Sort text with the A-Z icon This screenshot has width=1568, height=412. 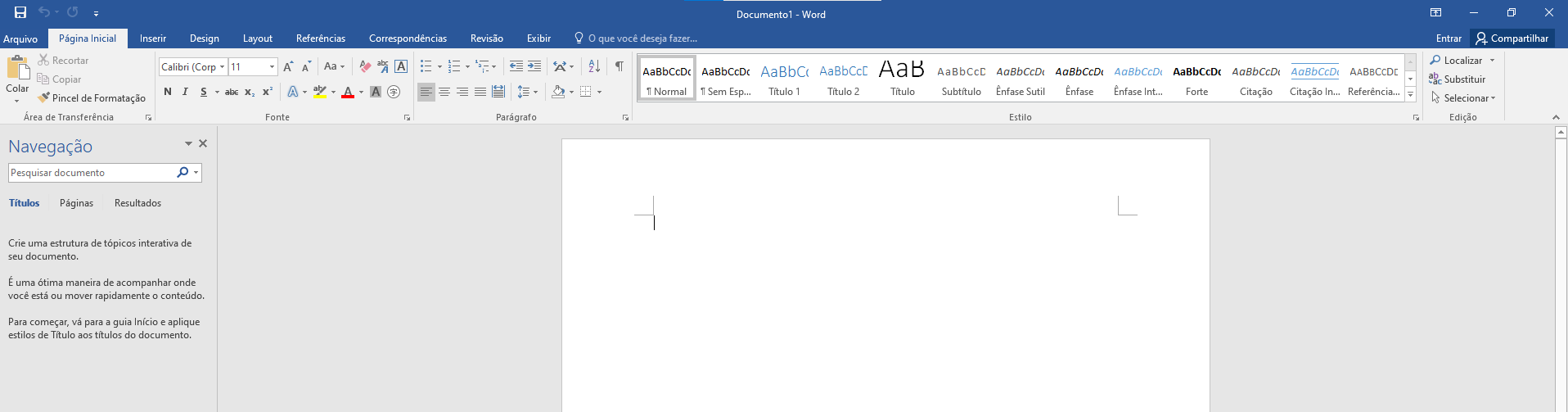594,67
